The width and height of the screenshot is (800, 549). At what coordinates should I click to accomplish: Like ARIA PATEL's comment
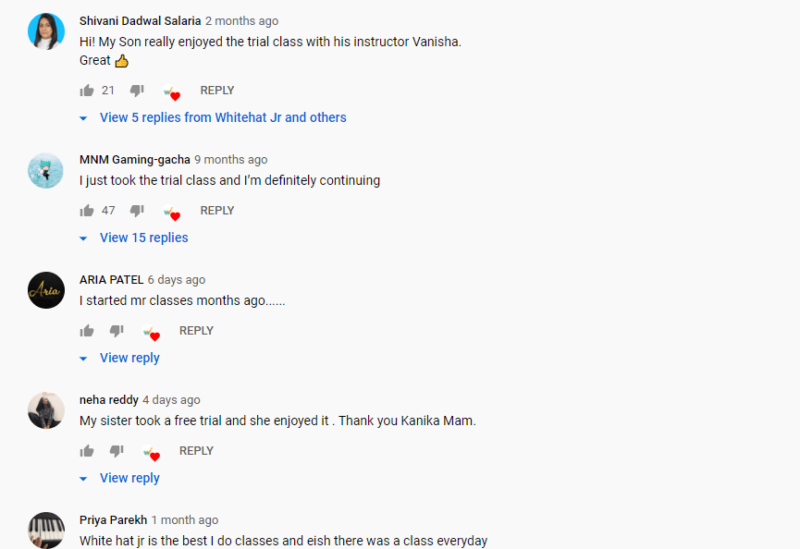tap(87, 331)
